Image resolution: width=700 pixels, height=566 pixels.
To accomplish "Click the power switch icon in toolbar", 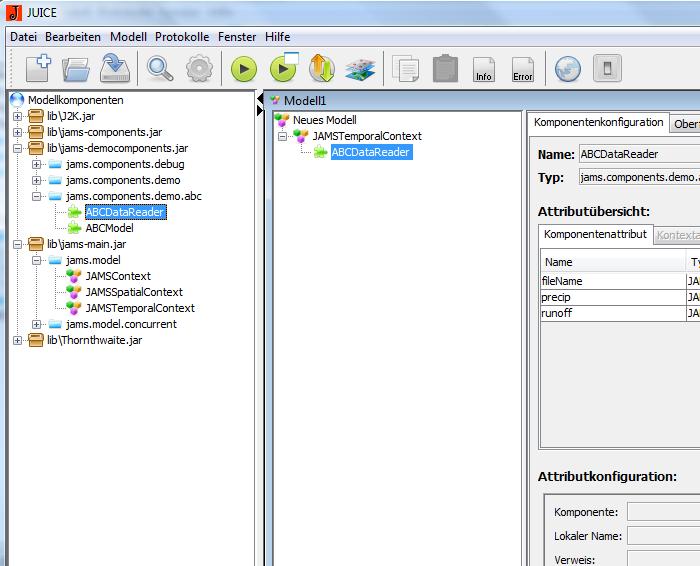I will [x=606, y=68].
